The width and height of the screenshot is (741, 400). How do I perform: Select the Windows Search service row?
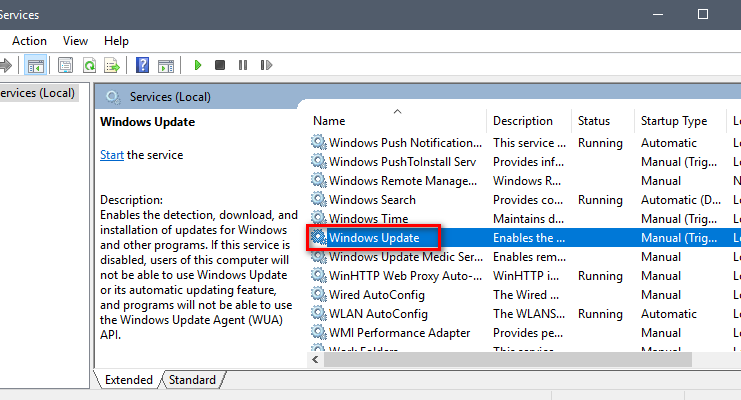(x=525, y=200)
